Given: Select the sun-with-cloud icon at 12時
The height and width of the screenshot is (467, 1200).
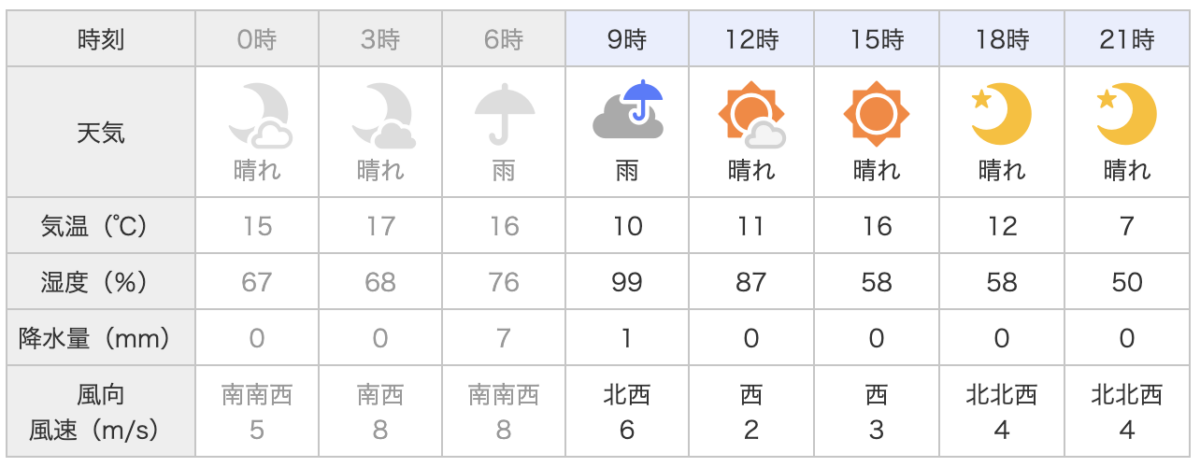Looking at the screenshot, I should click(752, 114).
